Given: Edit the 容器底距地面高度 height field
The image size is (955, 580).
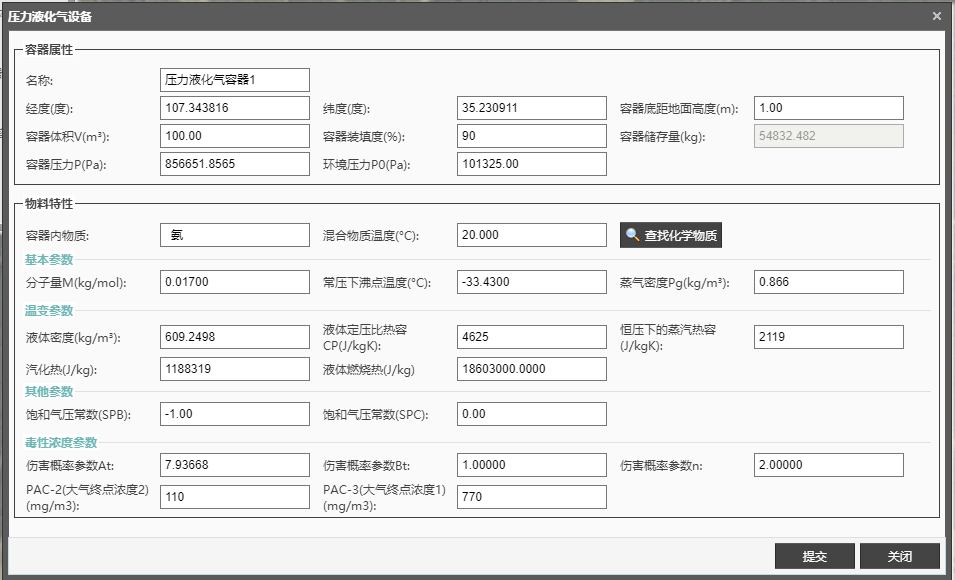Looking at the screenshot, I should point(829,108).
